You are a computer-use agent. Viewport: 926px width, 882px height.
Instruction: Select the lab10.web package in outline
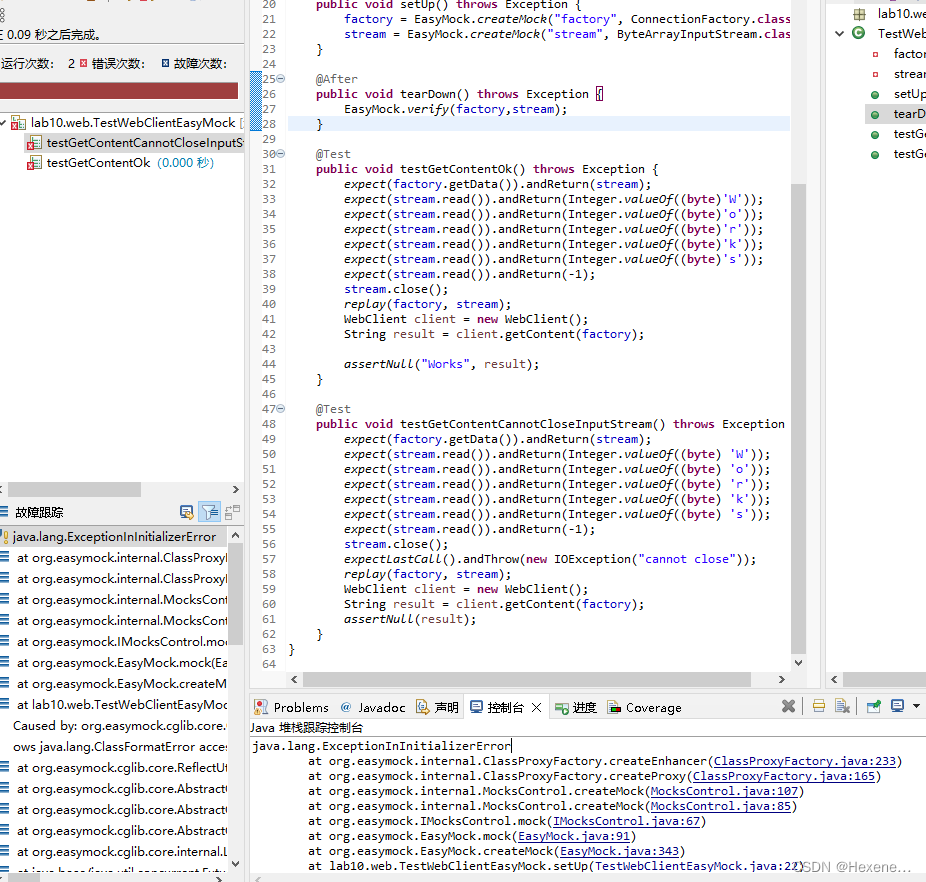click(889, 14)
